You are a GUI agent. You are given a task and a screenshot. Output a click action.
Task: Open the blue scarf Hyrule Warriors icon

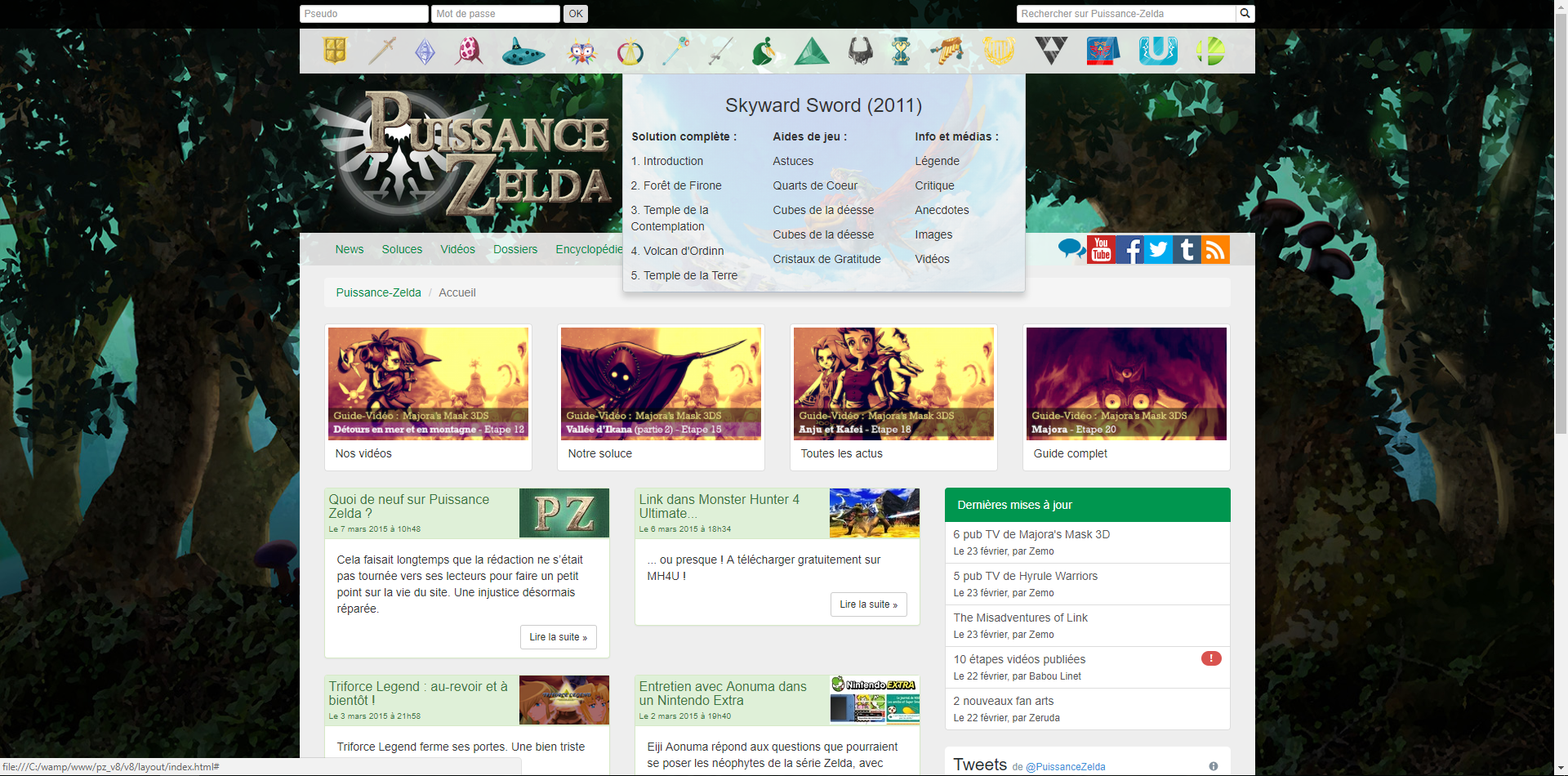pos(1102,51)
